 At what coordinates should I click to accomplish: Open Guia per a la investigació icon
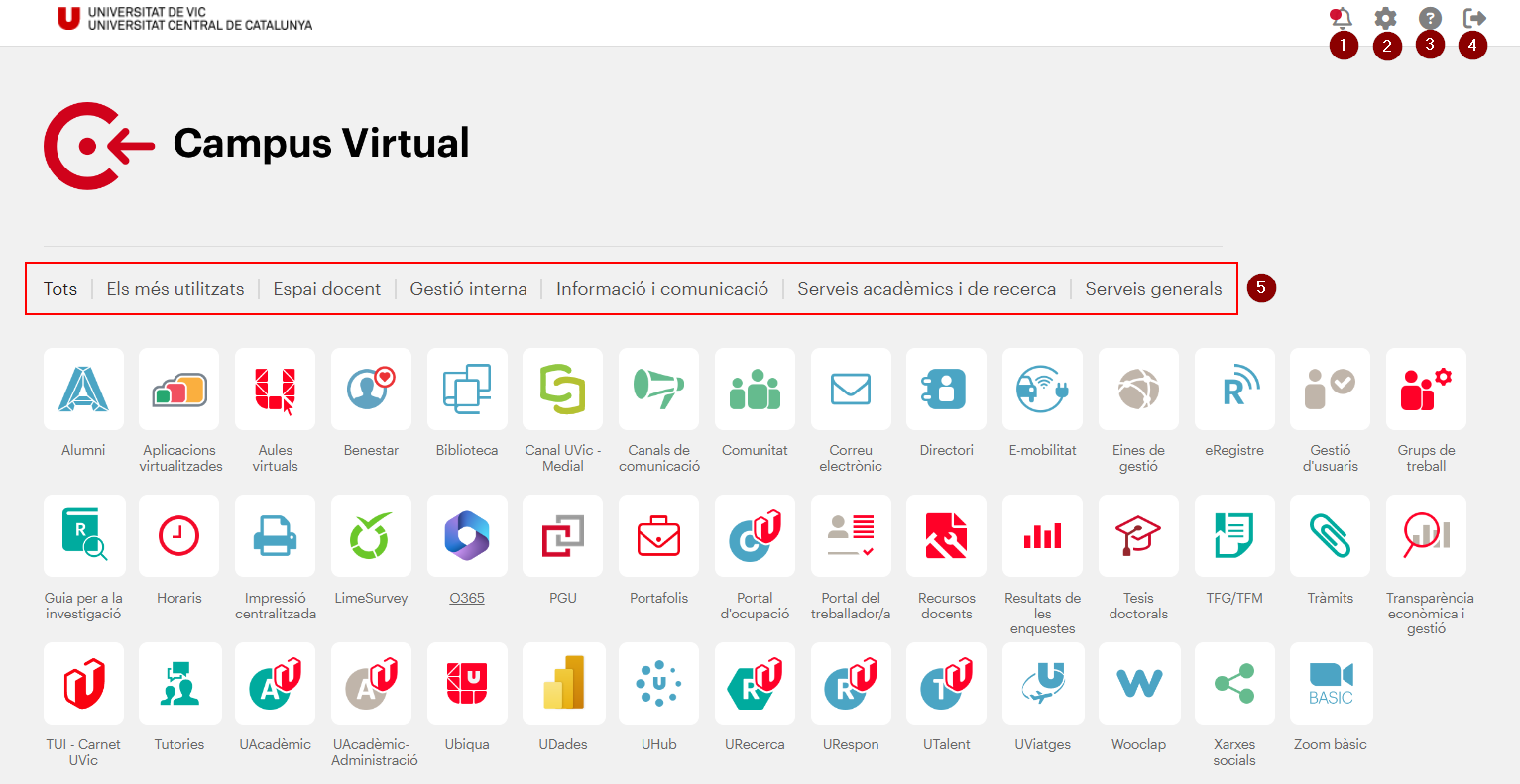(x=83, y=536)
